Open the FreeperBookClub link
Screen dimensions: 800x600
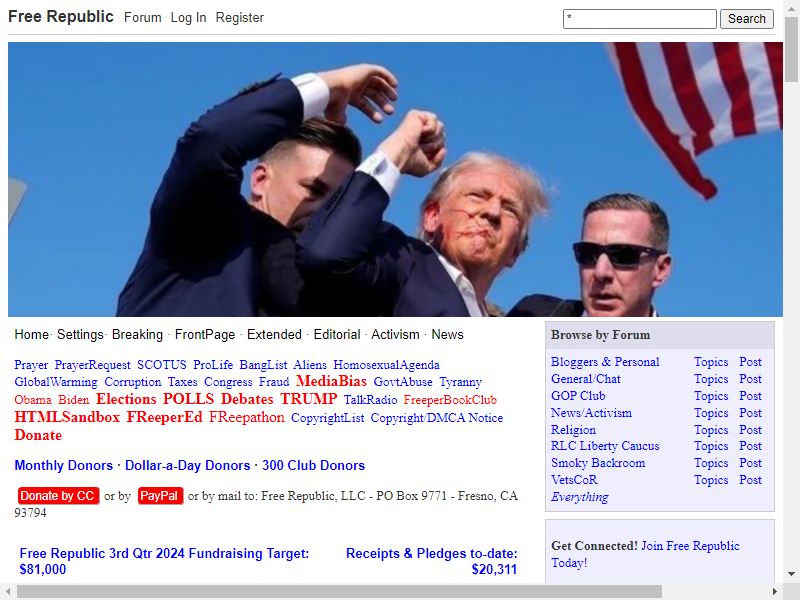[450, 400]
